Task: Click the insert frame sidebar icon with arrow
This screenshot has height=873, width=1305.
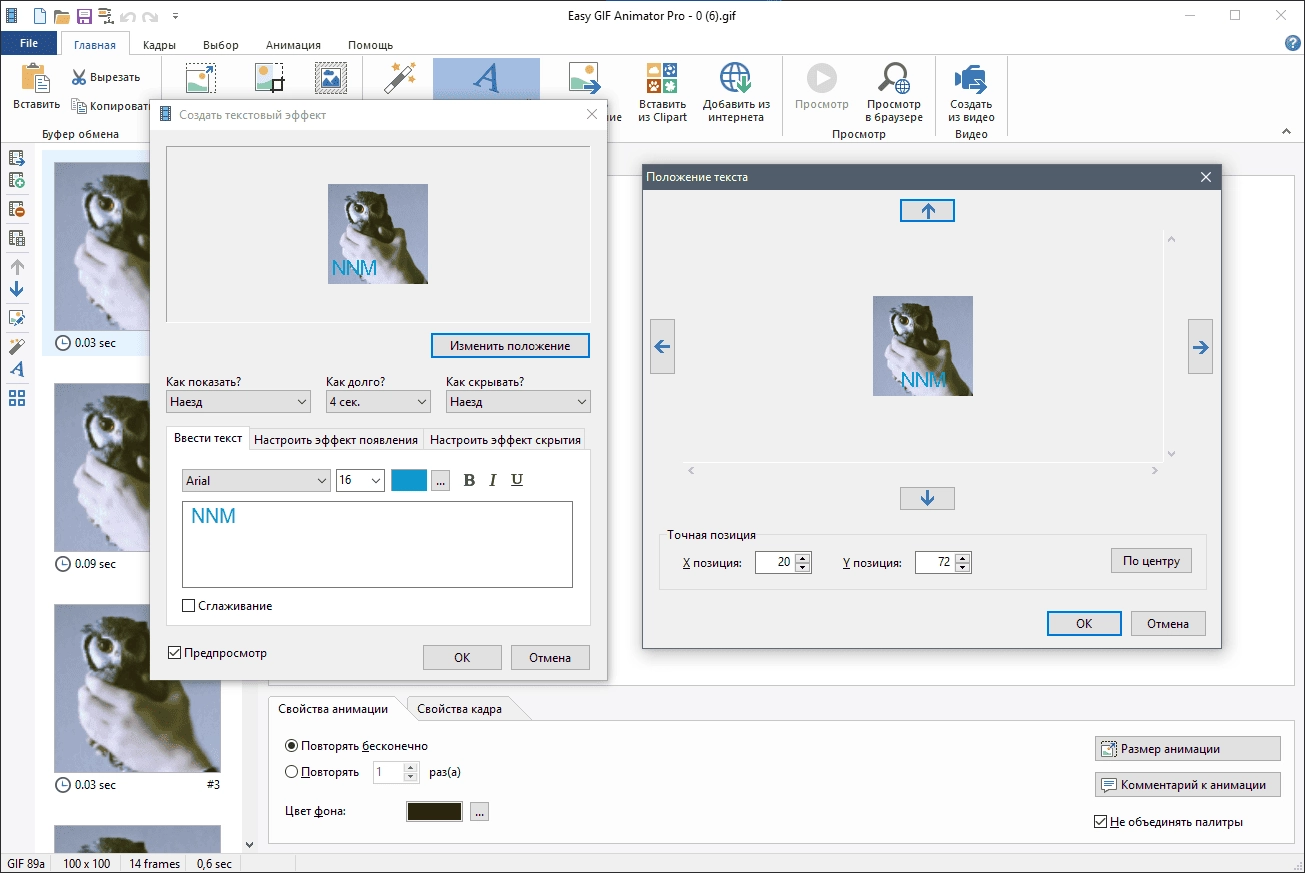Action: tap(17, 158)
